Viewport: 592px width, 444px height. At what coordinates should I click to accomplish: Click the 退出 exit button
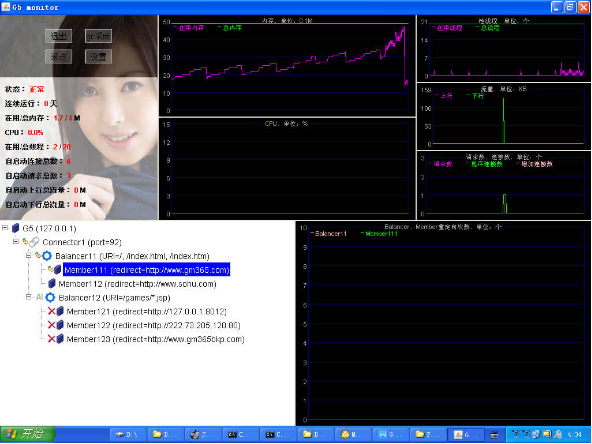click(x=59, y=36)
